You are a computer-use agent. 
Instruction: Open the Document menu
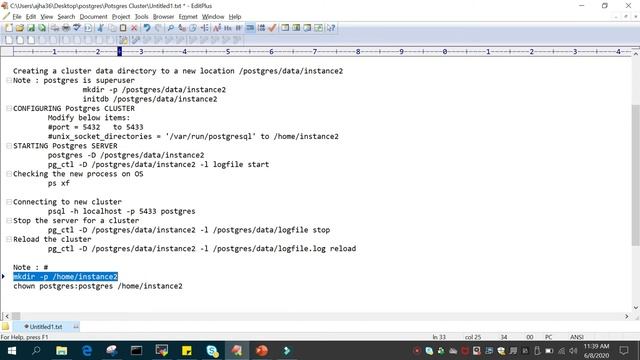coord(93,17)
